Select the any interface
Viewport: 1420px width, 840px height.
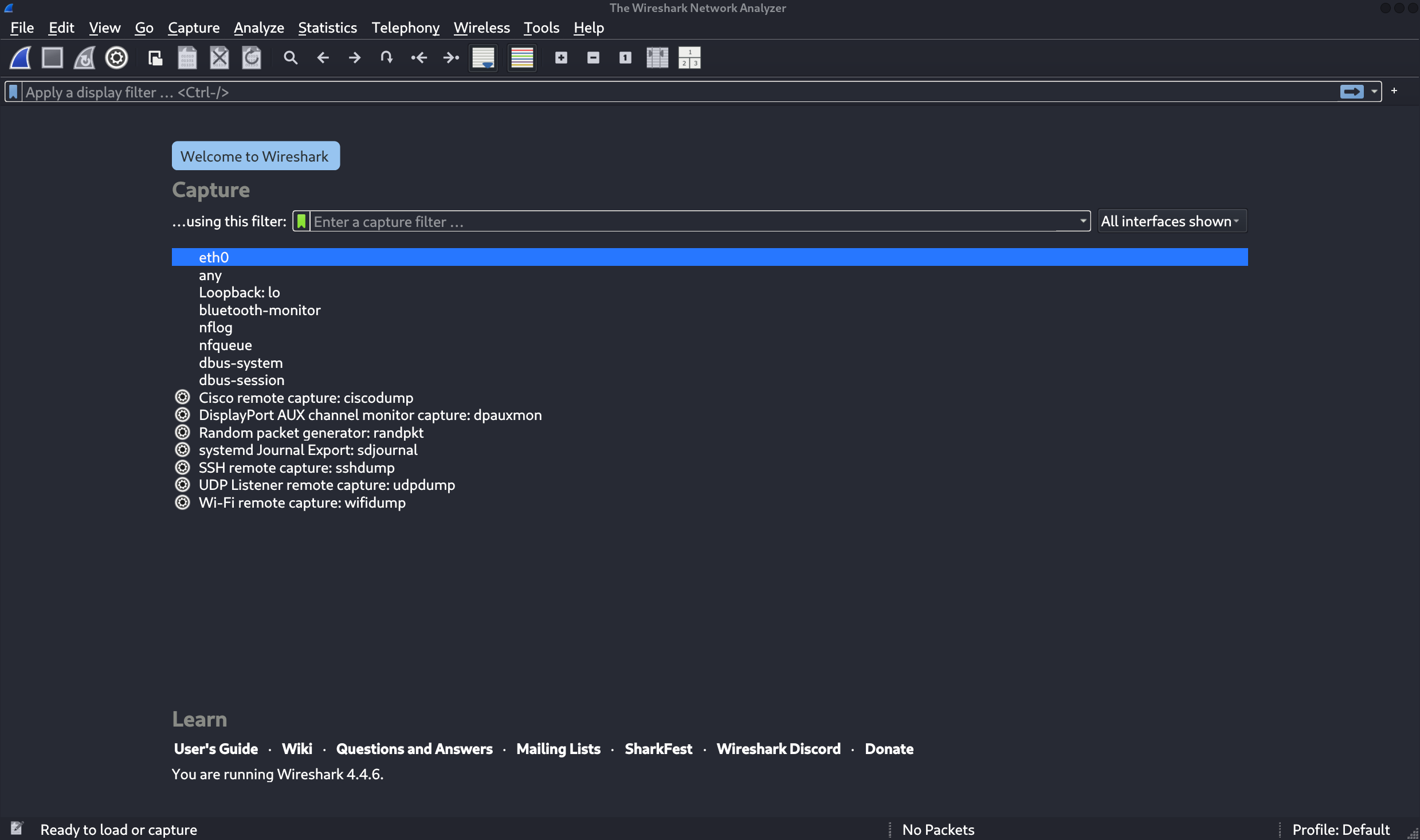coord(709,275)
